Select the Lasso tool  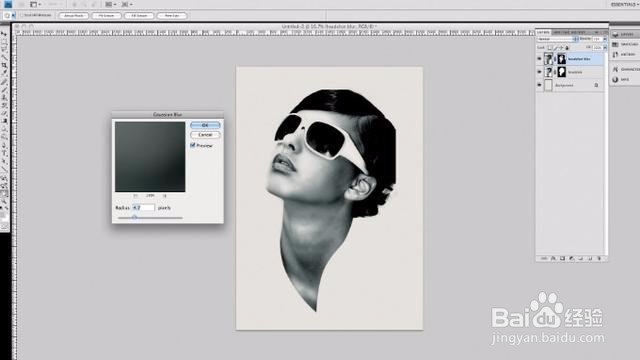tap(4, 49)
